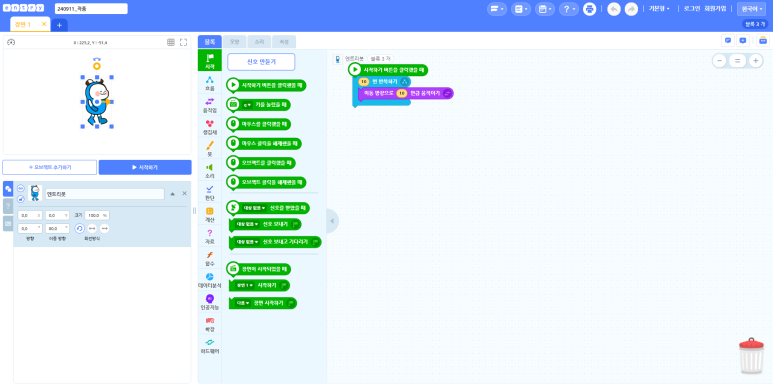Toggle the stage fullscreen icon
The height and width of the screenshot is (385, 773).
pyautogui.click(x=183, y=42)
